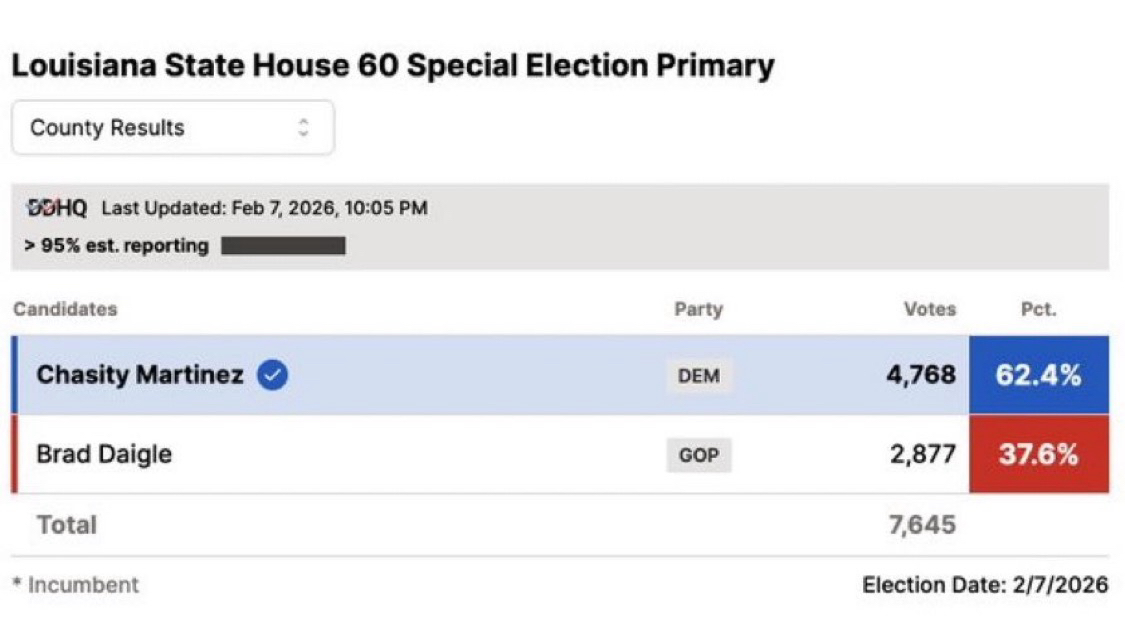Click the 7,645 total votes figure
Viewport: 1125px width, 633px height.
click(x=922, y=524)
